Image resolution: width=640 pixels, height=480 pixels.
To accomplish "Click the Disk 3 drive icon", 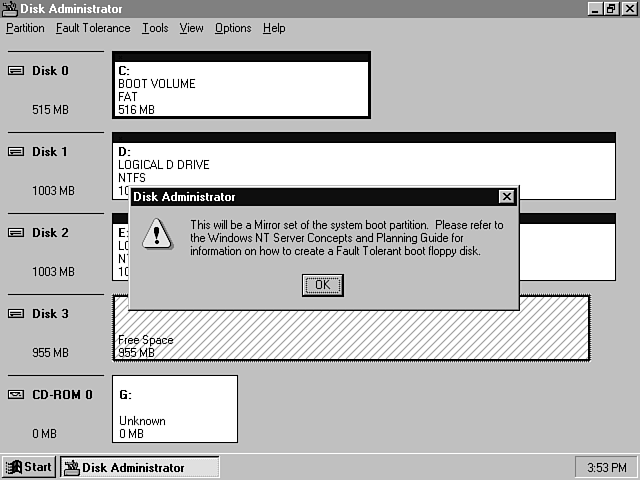I will [x=16, y=314].
